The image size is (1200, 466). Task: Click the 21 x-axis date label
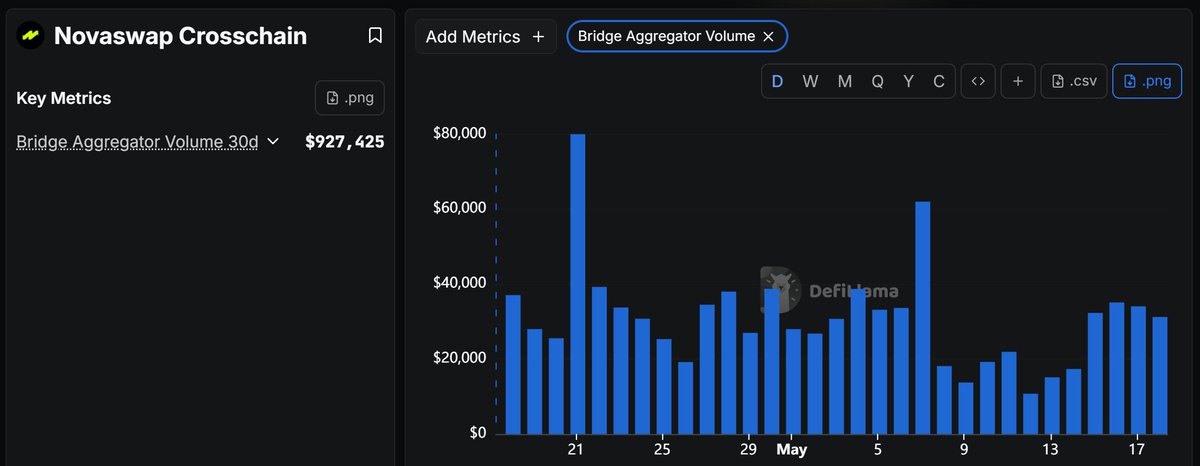click(x=577, y=449)
